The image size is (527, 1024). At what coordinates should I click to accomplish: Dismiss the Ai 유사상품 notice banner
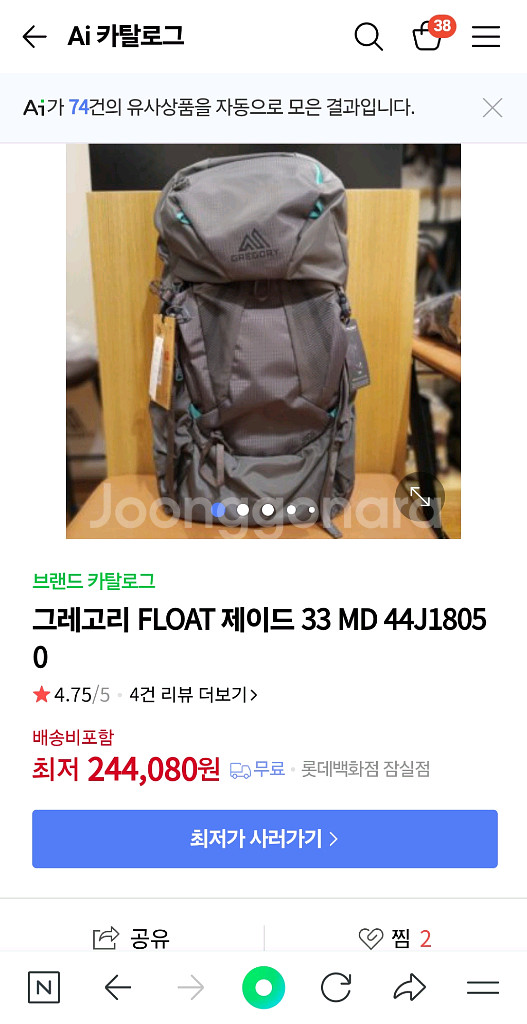[x=492, y=108]
